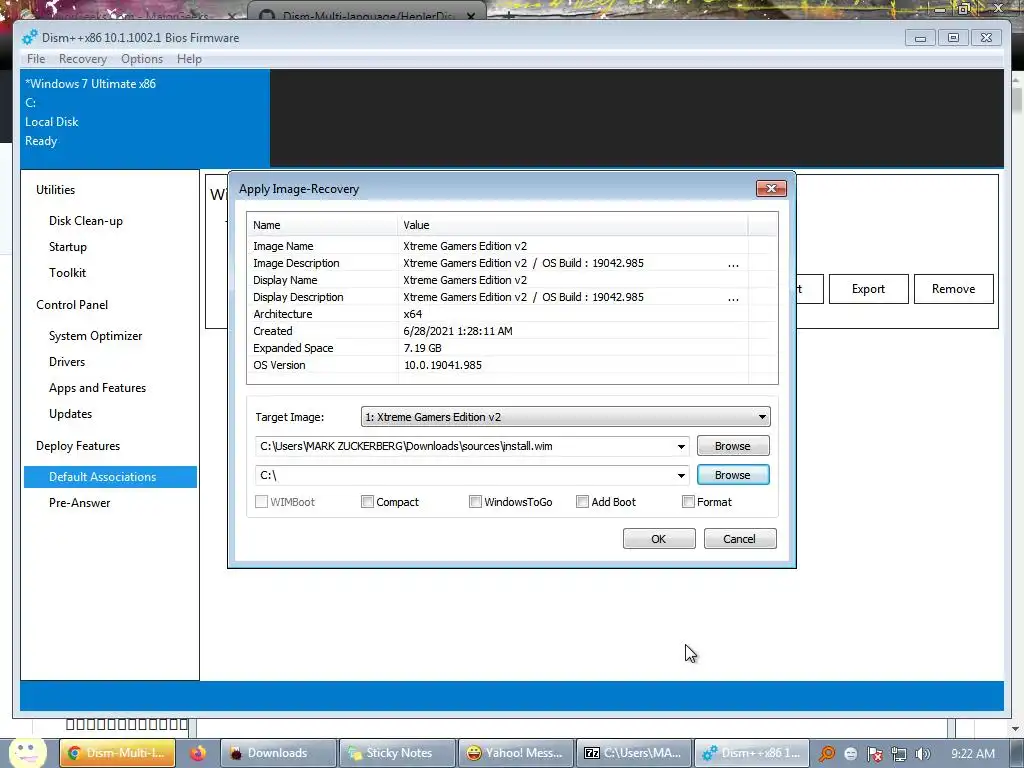
Task: Select Updates in sidebar
Action: (x=71, y=414)
